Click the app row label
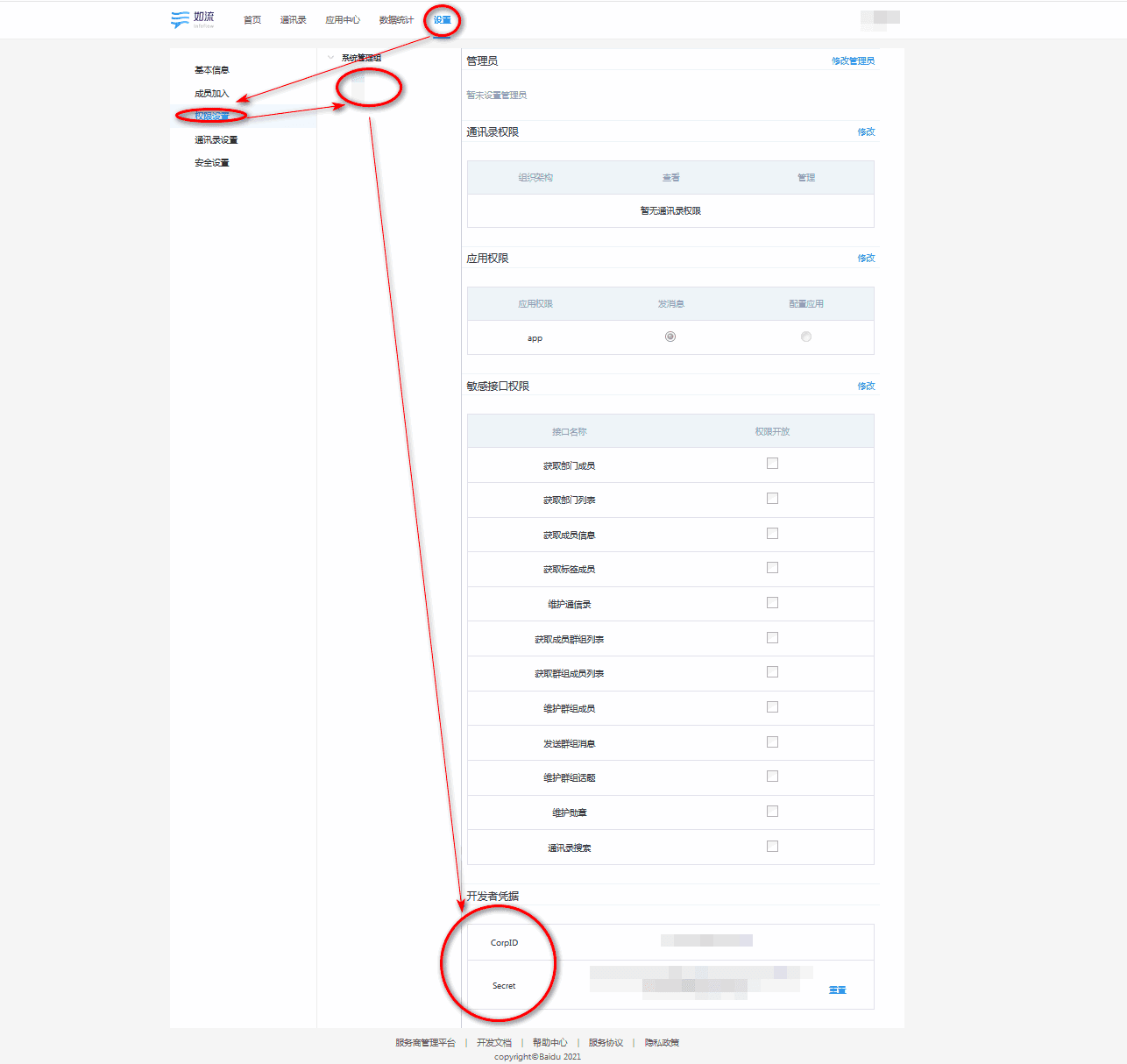1127x1064 pixels. pyautogui.click(x=535, y=338)
